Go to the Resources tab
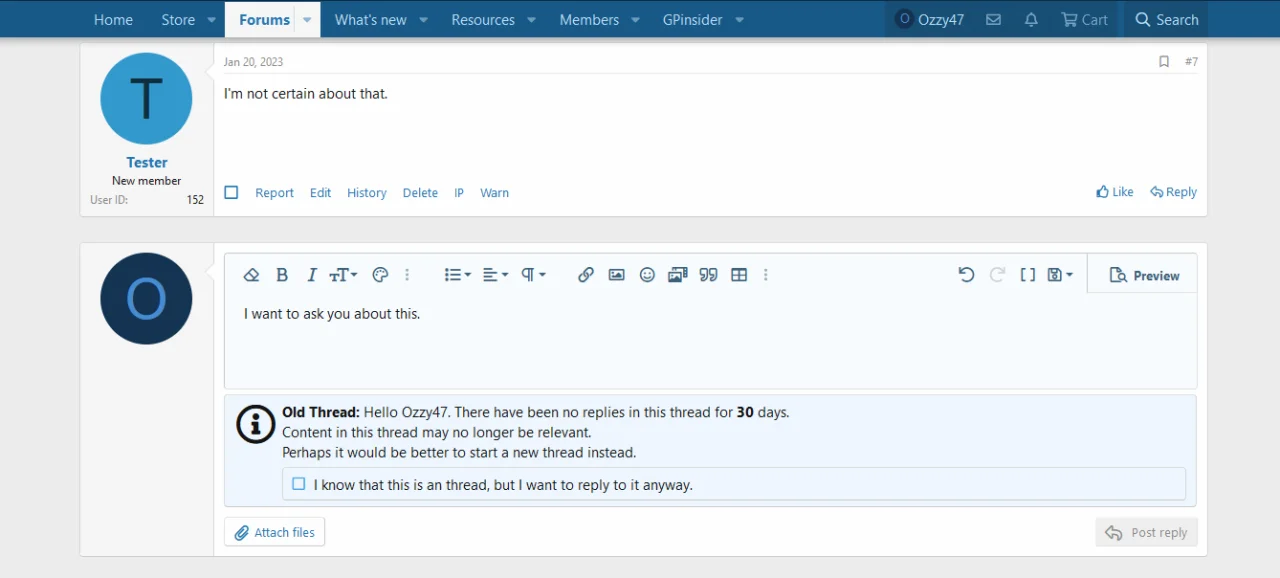The width and height of the screenshot is (1280, 578). pyautogui.click(x=483, y=20)
